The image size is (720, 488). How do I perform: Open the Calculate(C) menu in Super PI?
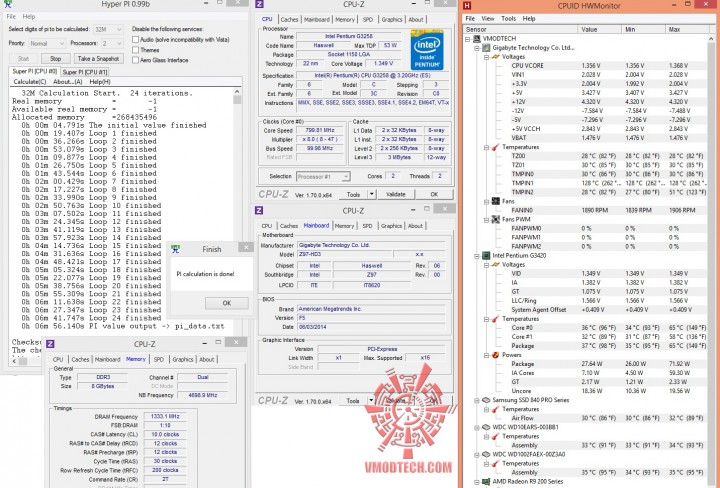[29, 82]
